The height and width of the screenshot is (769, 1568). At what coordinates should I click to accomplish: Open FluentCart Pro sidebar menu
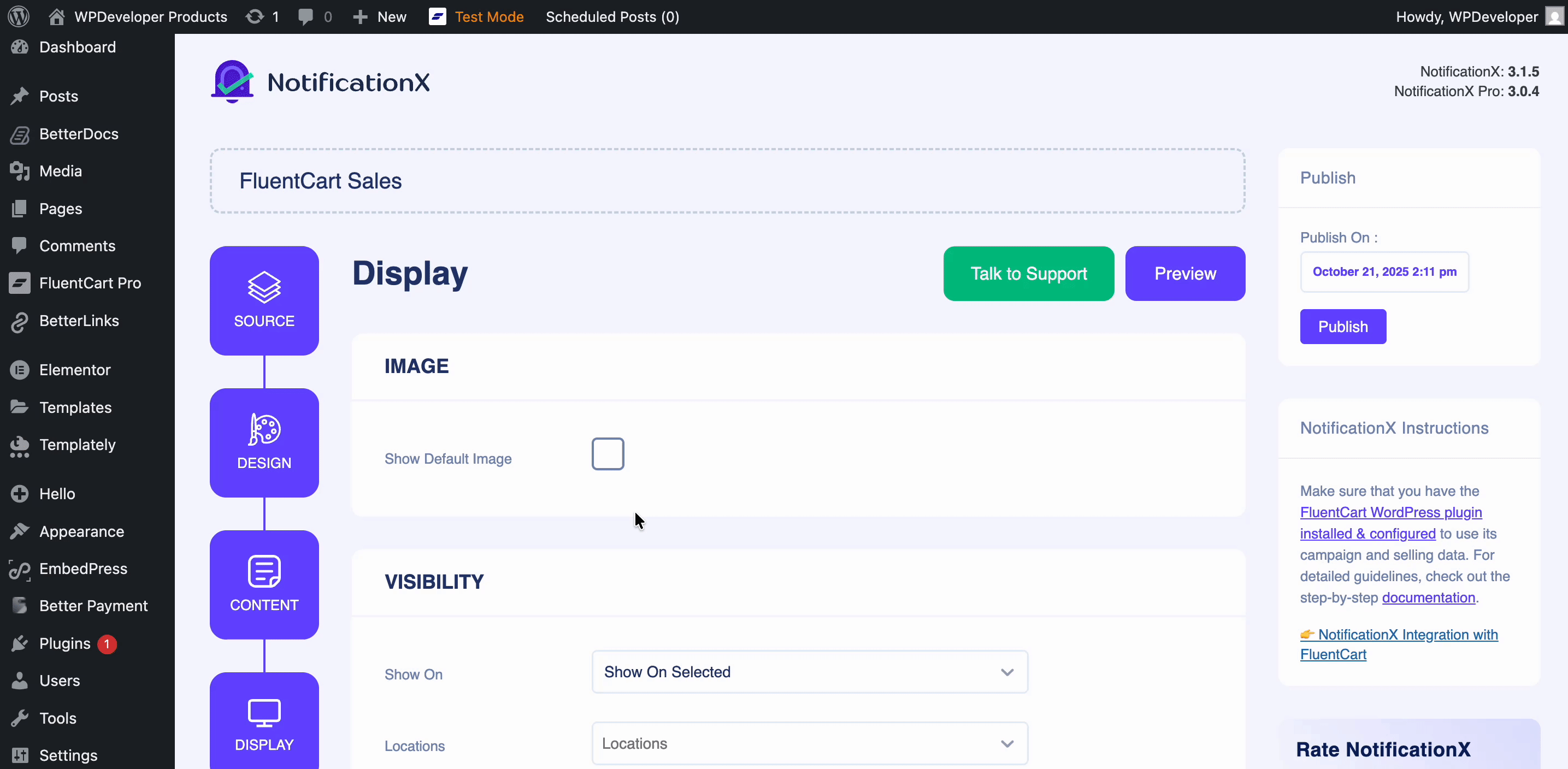[90, 283]
